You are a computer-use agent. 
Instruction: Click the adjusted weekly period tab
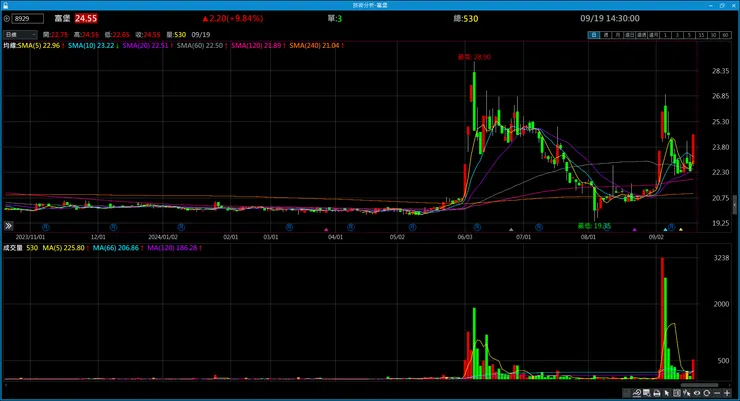(641, 35)
